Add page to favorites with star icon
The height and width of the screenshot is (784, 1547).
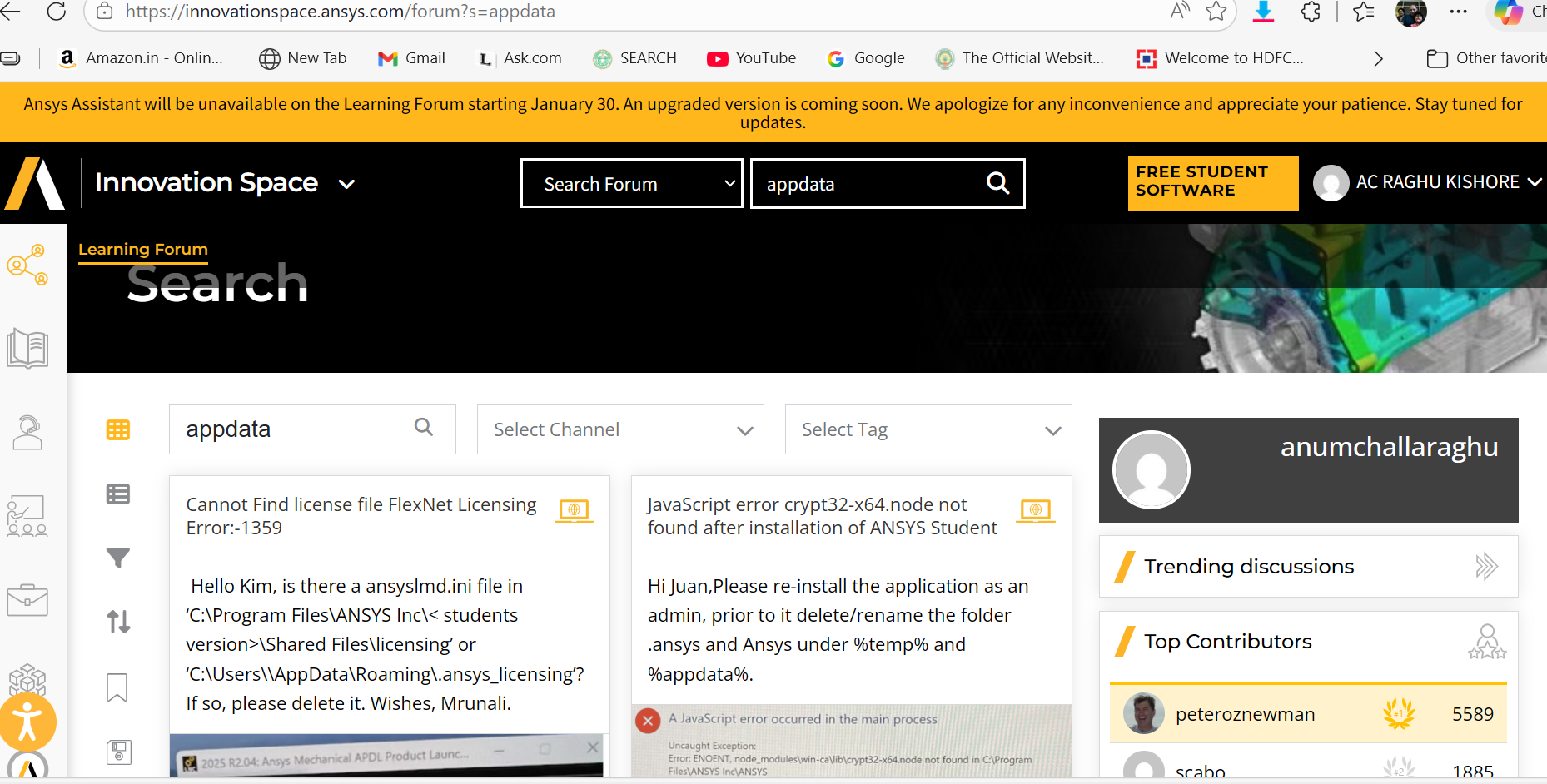(1216, 11)
